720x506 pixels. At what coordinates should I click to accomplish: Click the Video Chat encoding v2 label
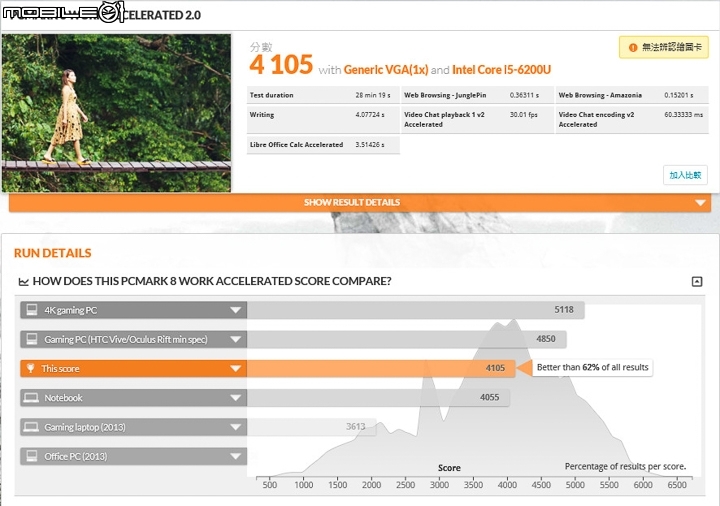point(596,119)
